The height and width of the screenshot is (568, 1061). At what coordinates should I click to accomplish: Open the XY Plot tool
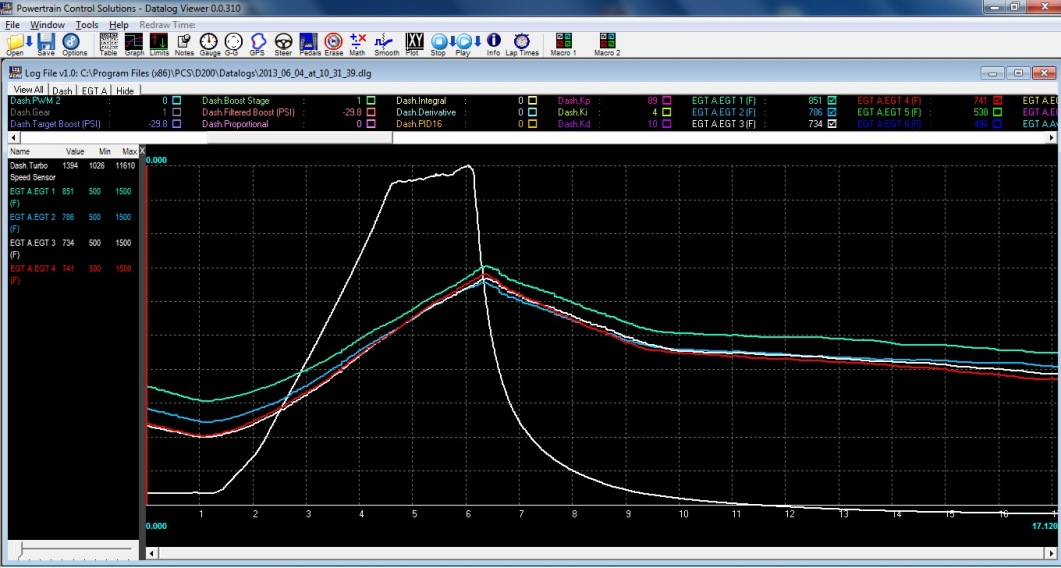414,43
